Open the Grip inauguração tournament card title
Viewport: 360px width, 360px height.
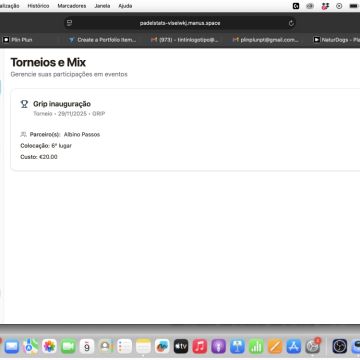[62, 104]
